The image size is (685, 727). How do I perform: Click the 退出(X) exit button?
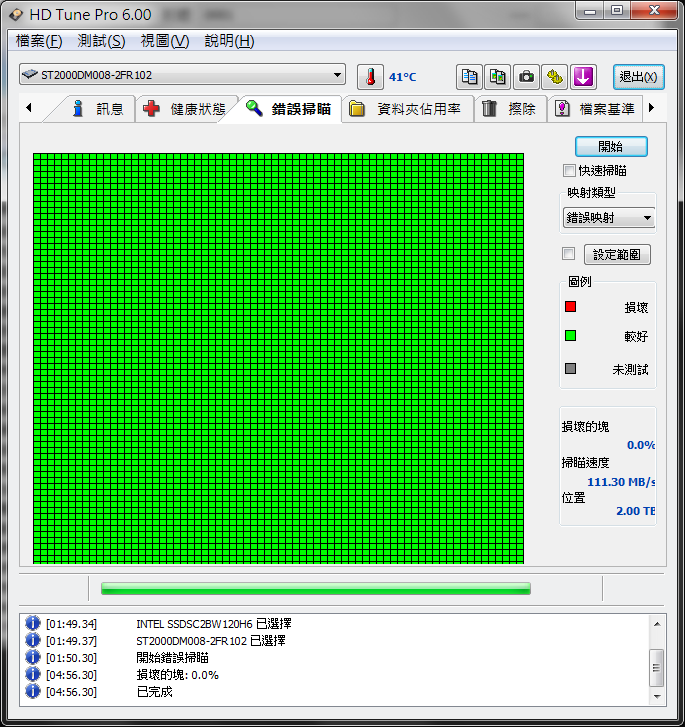tap(639, 77)
